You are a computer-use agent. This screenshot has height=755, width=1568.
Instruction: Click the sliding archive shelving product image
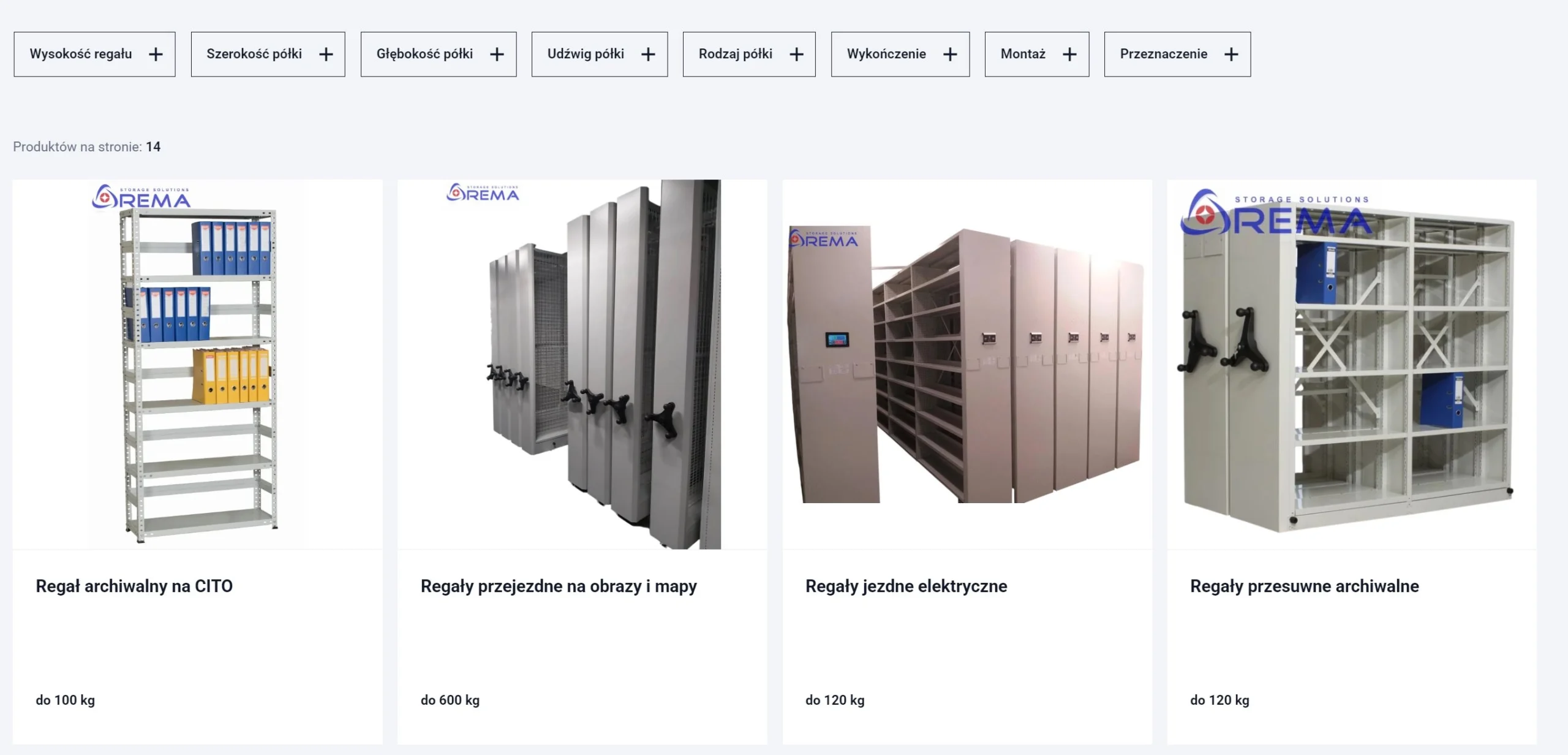[1351, 365]
